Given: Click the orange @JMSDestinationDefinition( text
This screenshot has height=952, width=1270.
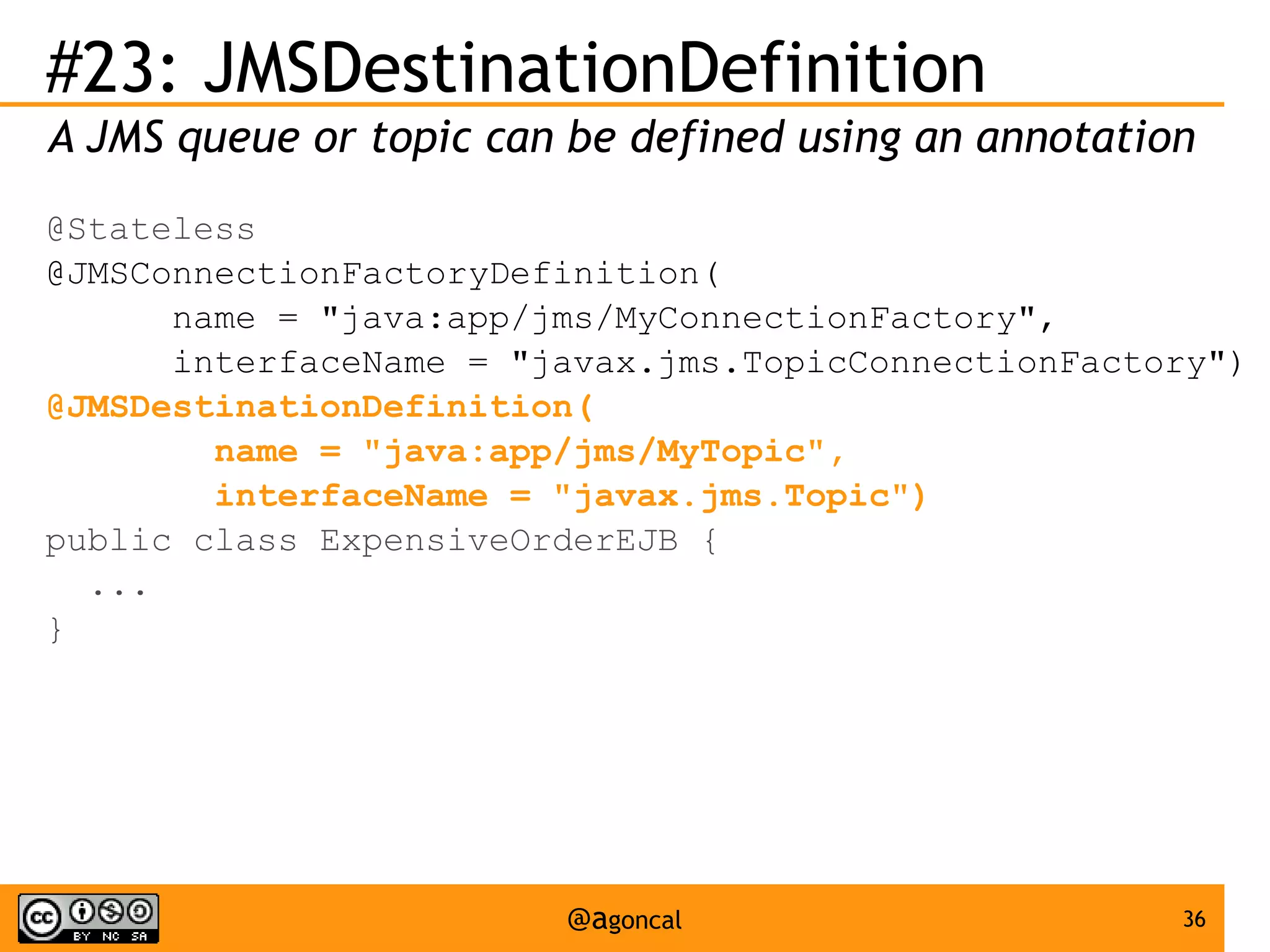Looking at the screenshot, I should (320, 407).
